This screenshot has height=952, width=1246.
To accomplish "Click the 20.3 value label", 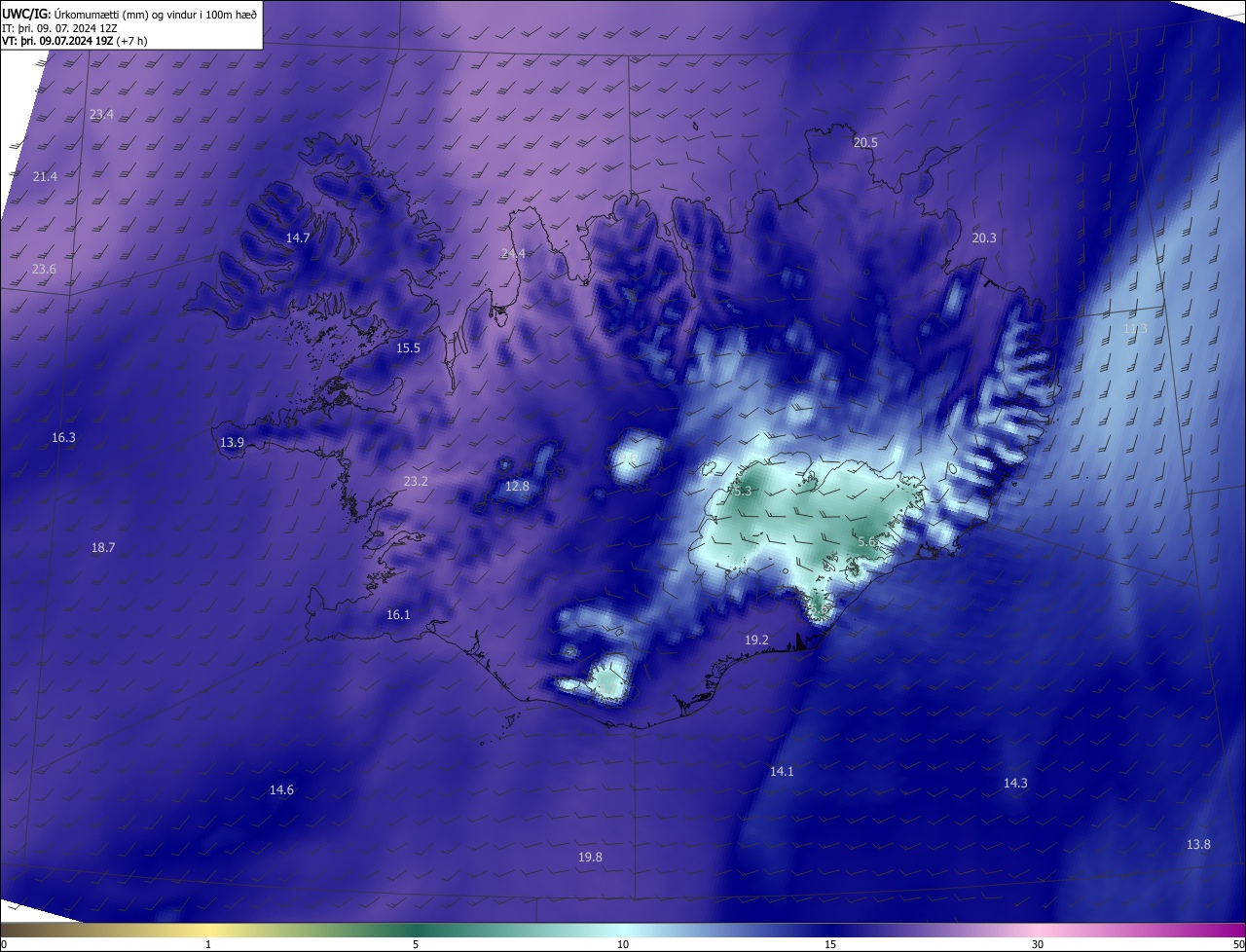I will point(984,238).
